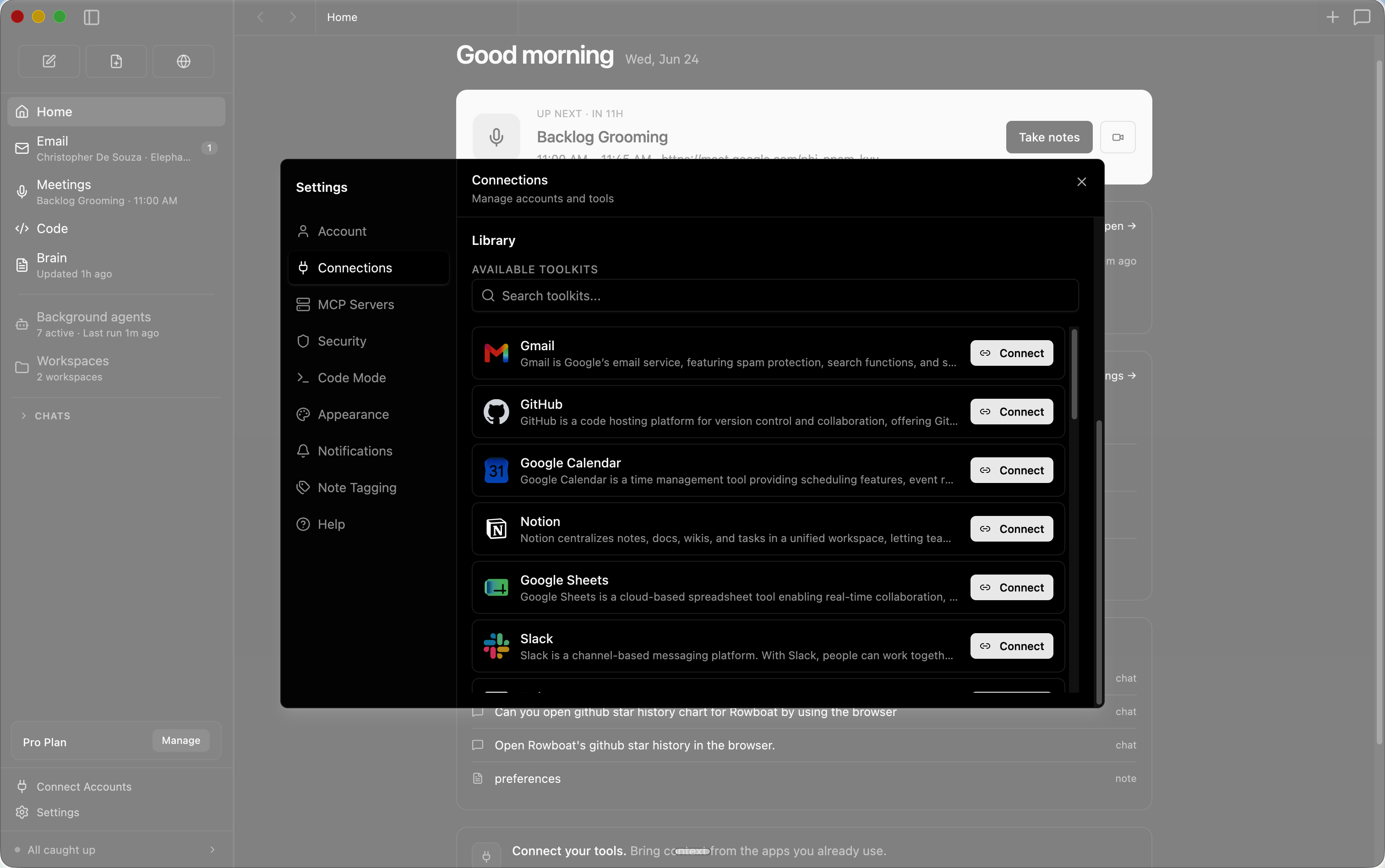Open the preferences note row

[803, 779]
